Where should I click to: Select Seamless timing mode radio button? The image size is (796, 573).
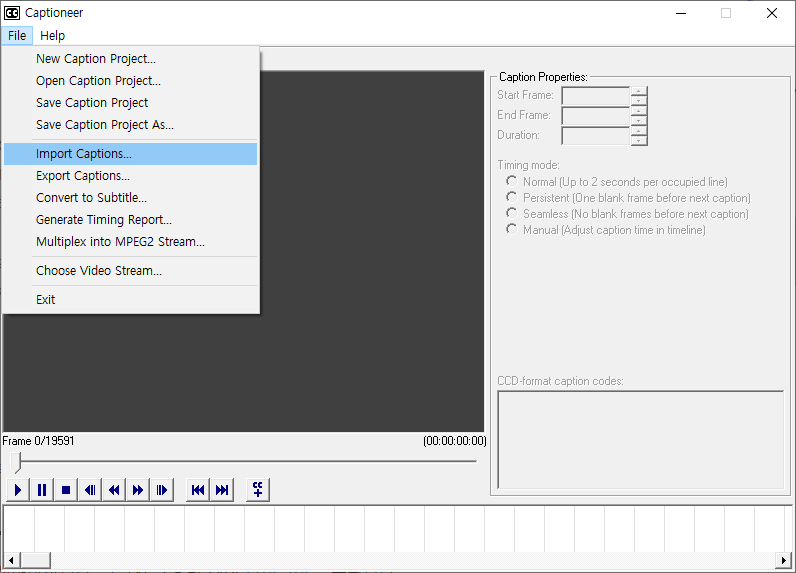[512, 213]
